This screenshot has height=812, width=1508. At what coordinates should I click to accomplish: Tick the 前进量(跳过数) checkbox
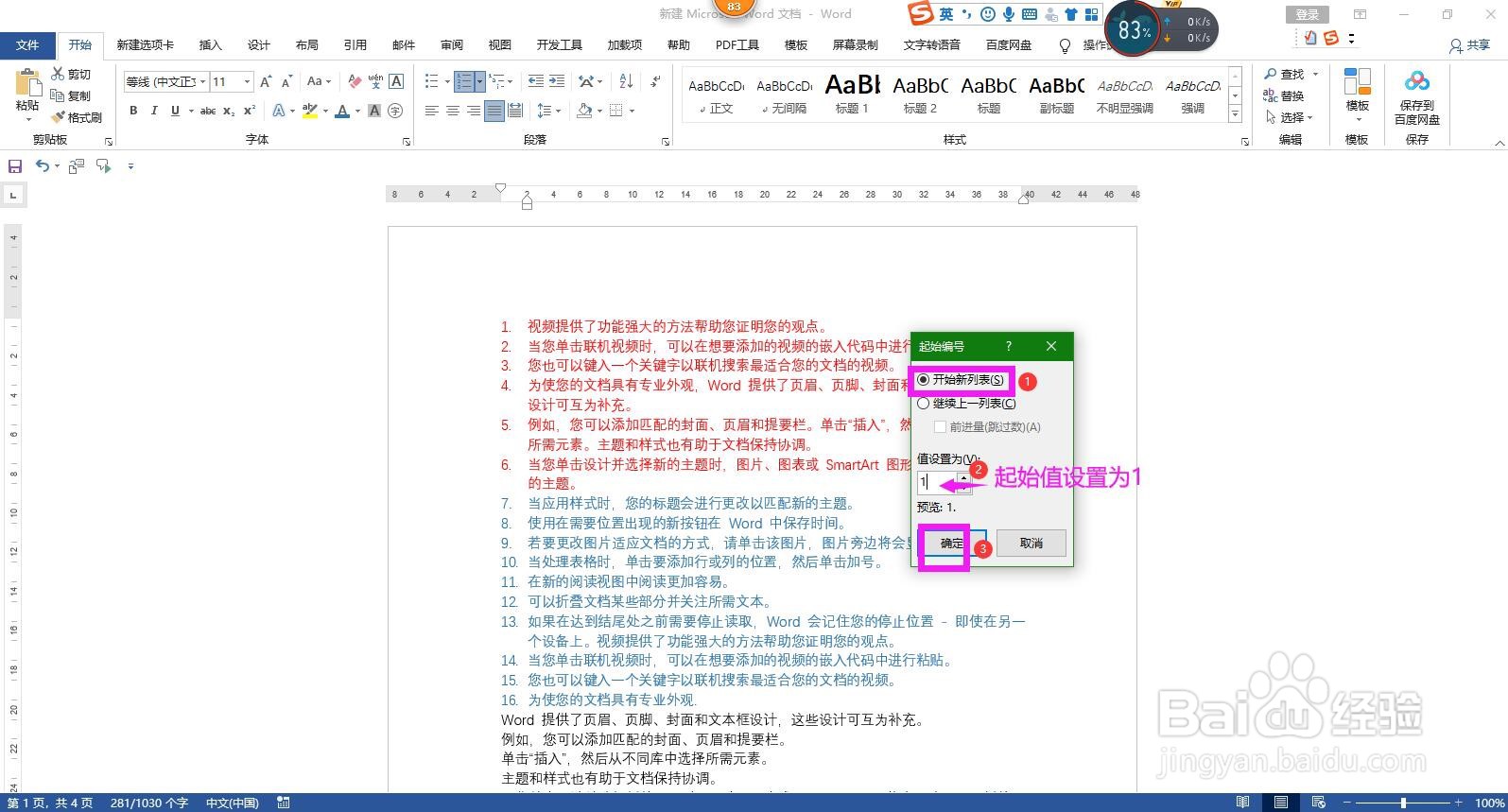[940, 426]
